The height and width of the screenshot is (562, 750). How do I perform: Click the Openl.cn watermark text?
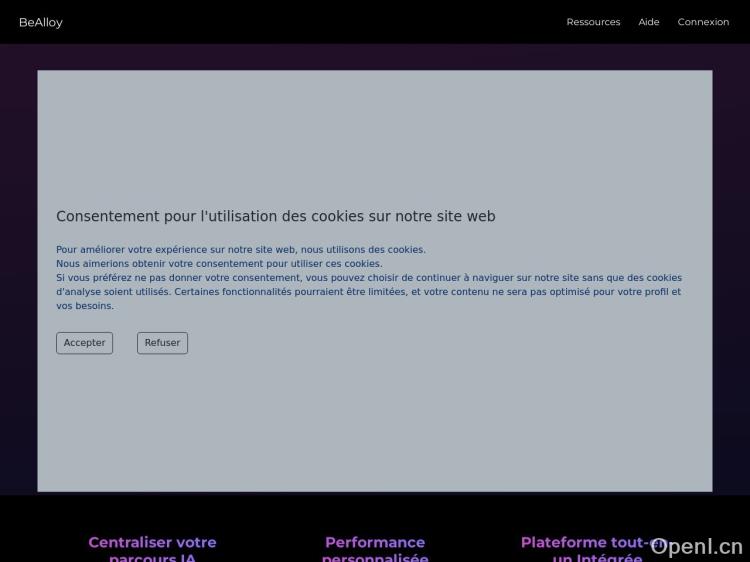[697, 546]
